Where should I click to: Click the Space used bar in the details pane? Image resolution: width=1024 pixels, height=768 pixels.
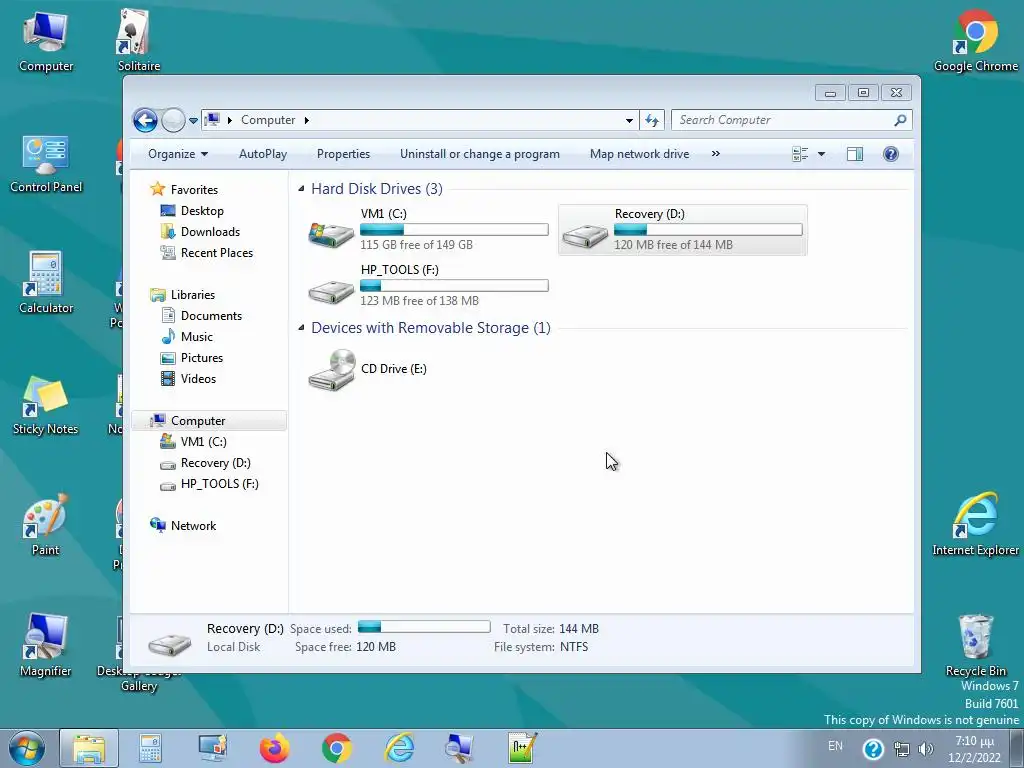(x=424, y=627)
